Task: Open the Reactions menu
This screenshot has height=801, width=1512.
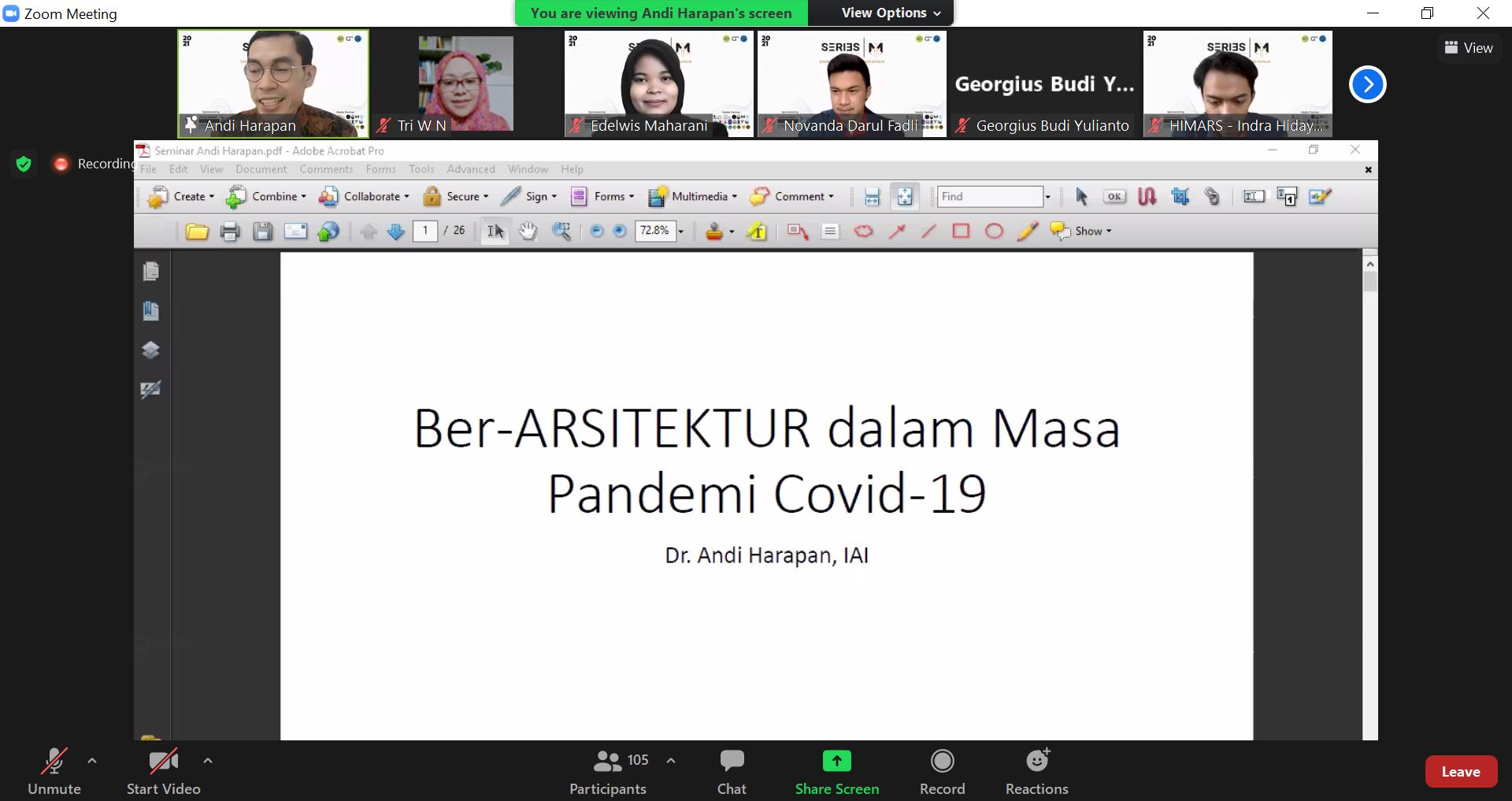Action: click(x=1036, y=772)
